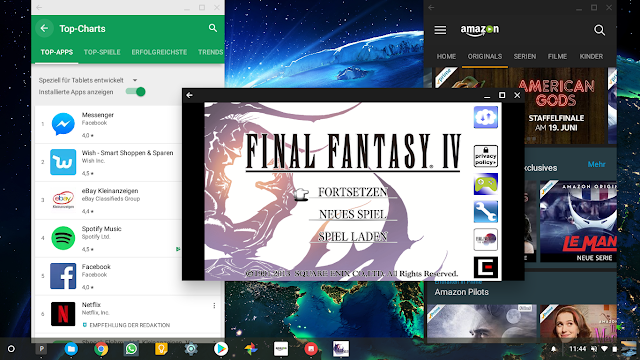Click the 'Amazon Pilots' heading
Screen dimensions: 640x360
(x=461, y=292)
